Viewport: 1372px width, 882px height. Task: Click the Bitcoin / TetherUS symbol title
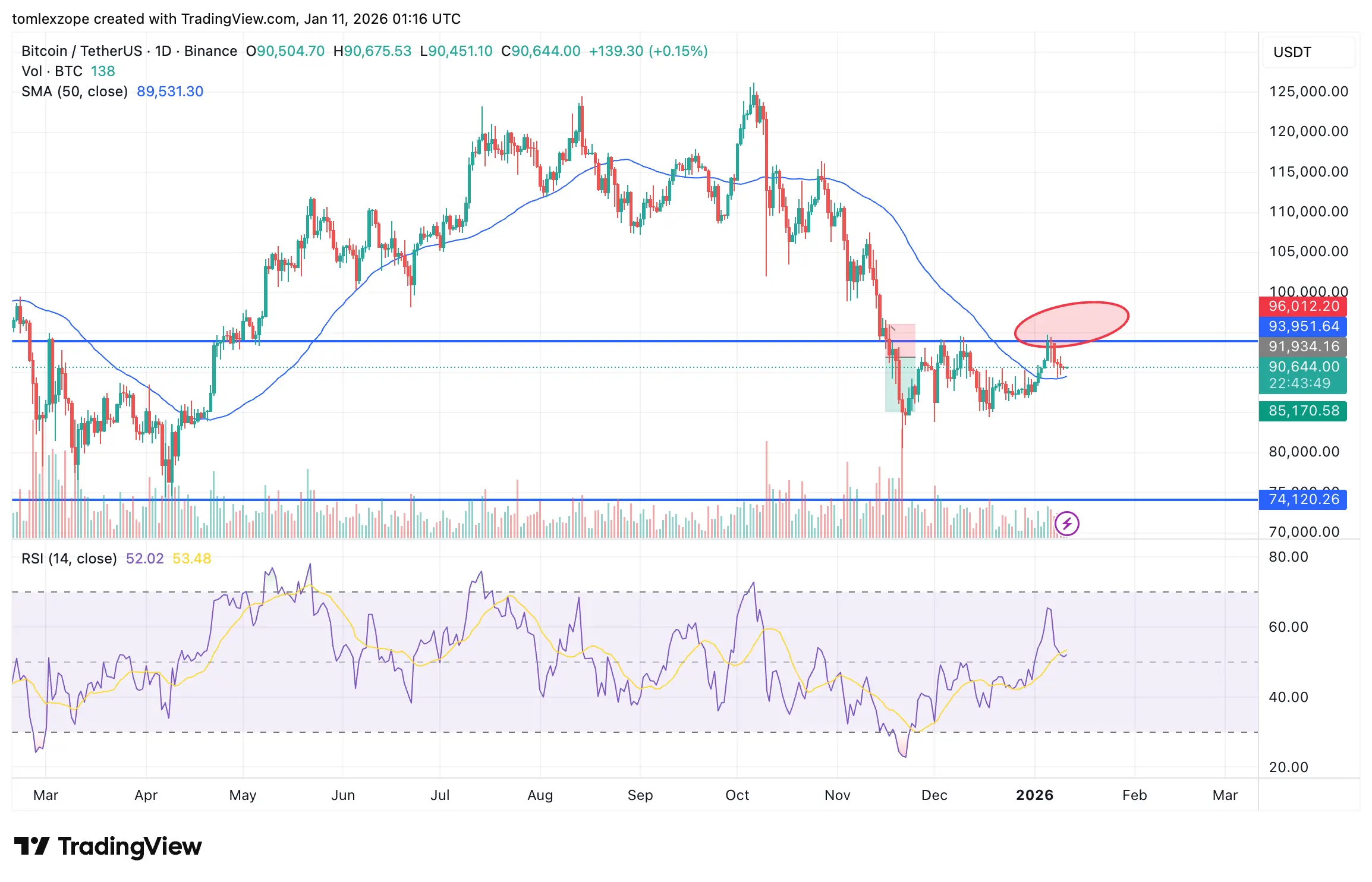tap(81, 51)
